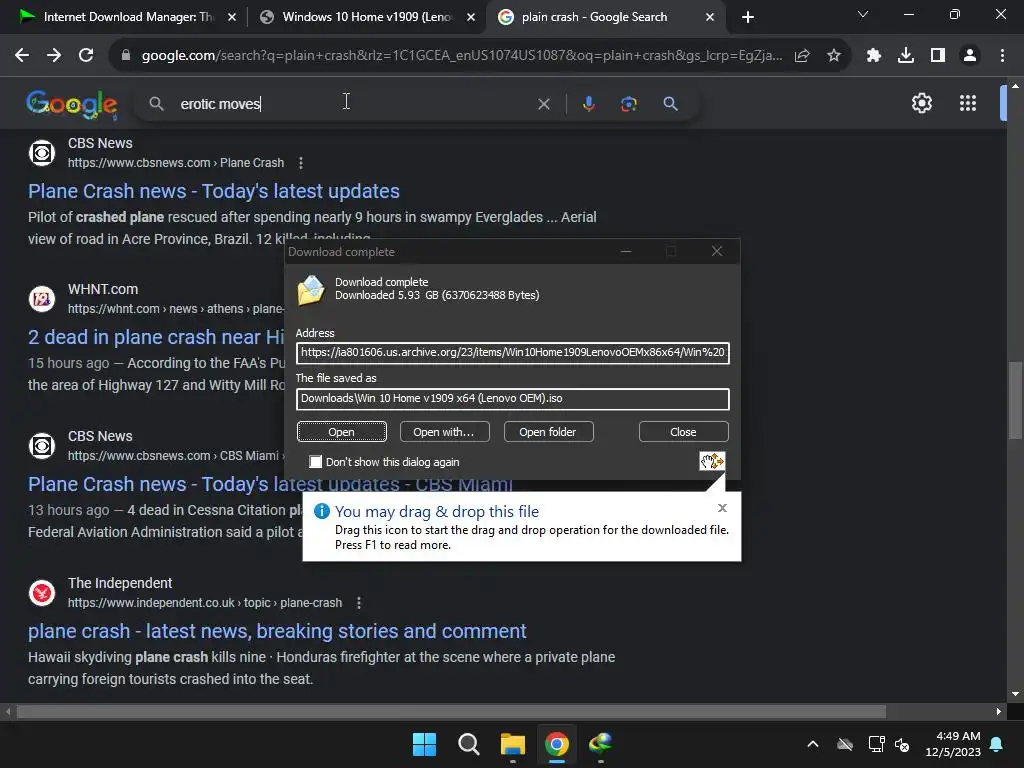Click the Google logo

tap(72, 104)
